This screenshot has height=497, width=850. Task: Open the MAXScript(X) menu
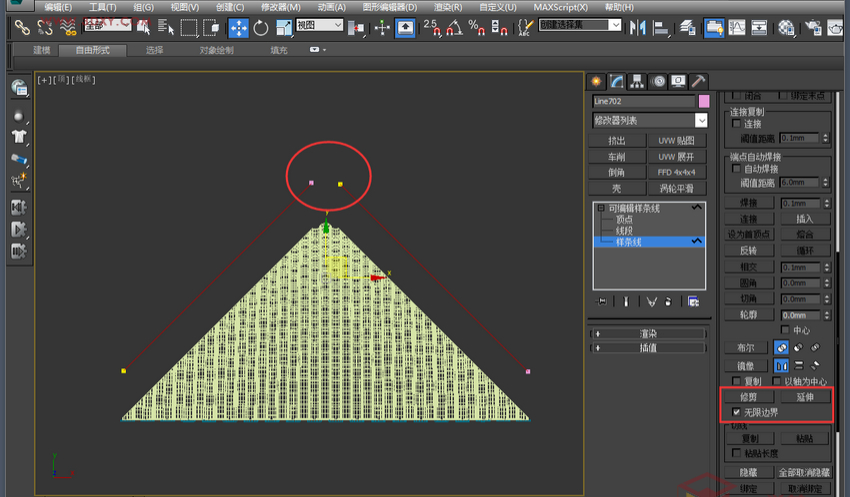[x=560, y=7]
